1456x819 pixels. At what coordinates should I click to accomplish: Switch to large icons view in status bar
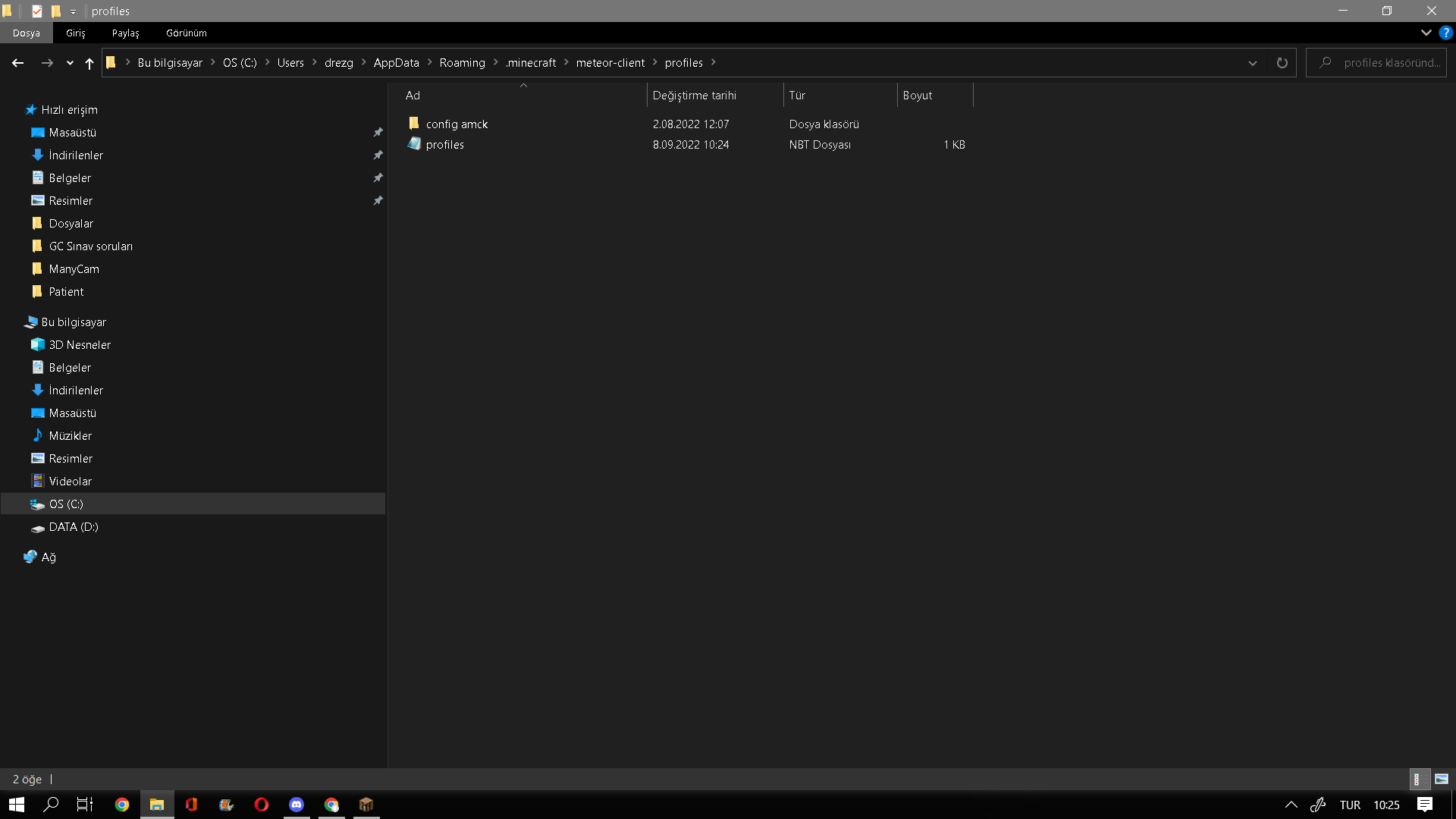(1442, 779)
